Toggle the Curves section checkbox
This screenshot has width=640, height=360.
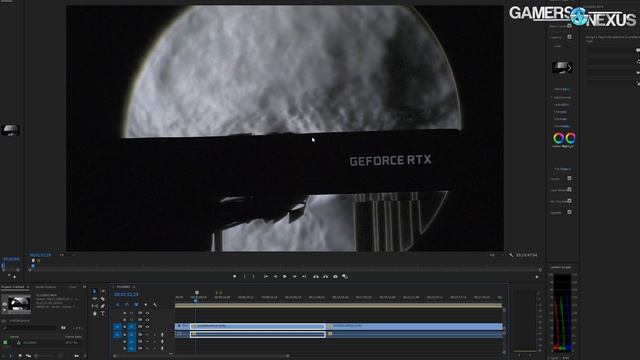coord(569,178)
